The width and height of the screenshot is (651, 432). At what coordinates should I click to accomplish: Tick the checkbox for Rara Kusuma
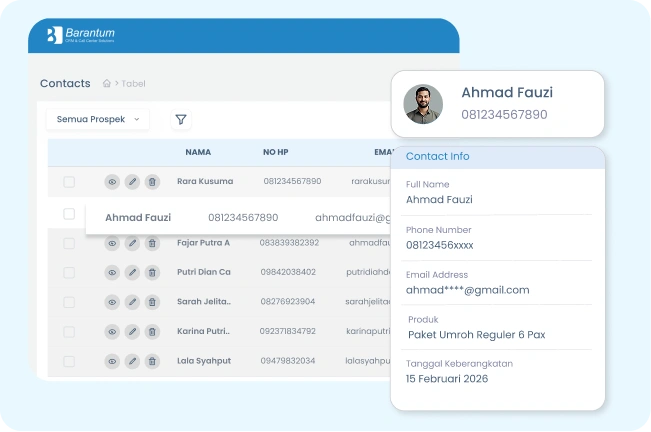pyautogui.click(x=69, y=182)
